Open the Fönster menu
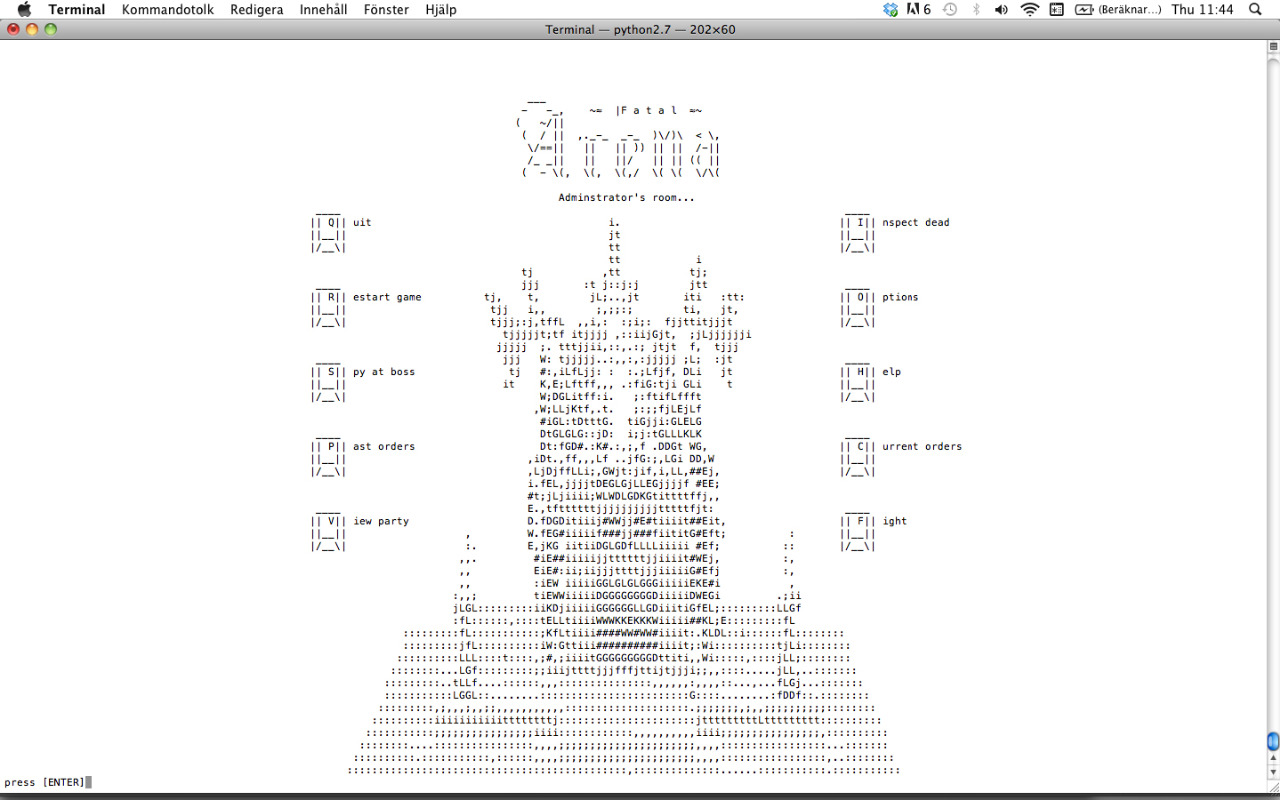The width and height of the screenshot is (1280, 800). (386, 9)
